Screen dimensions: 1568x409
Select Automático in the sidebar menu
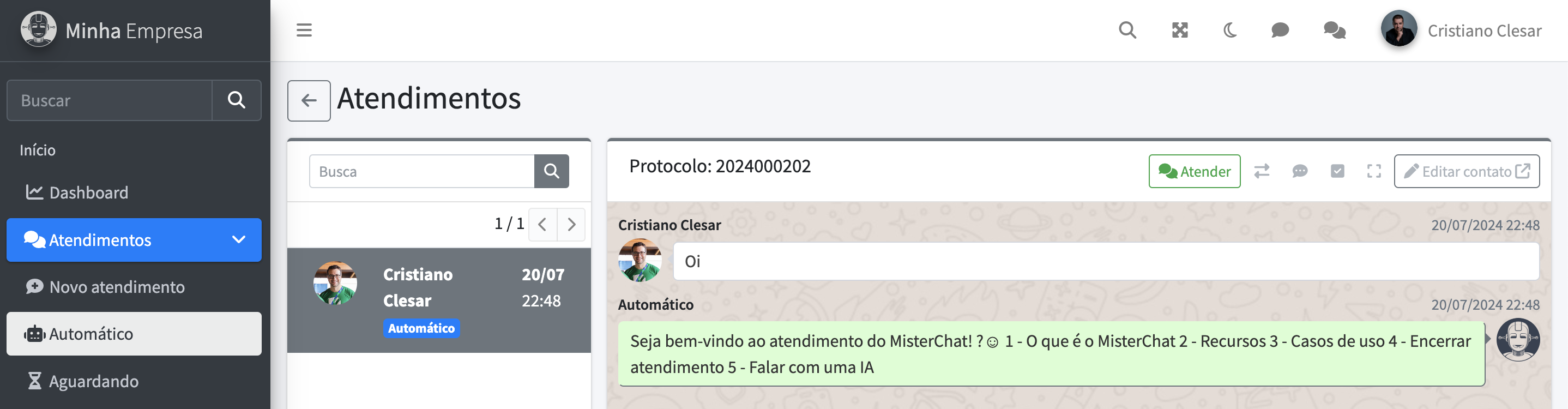point(134,334)
